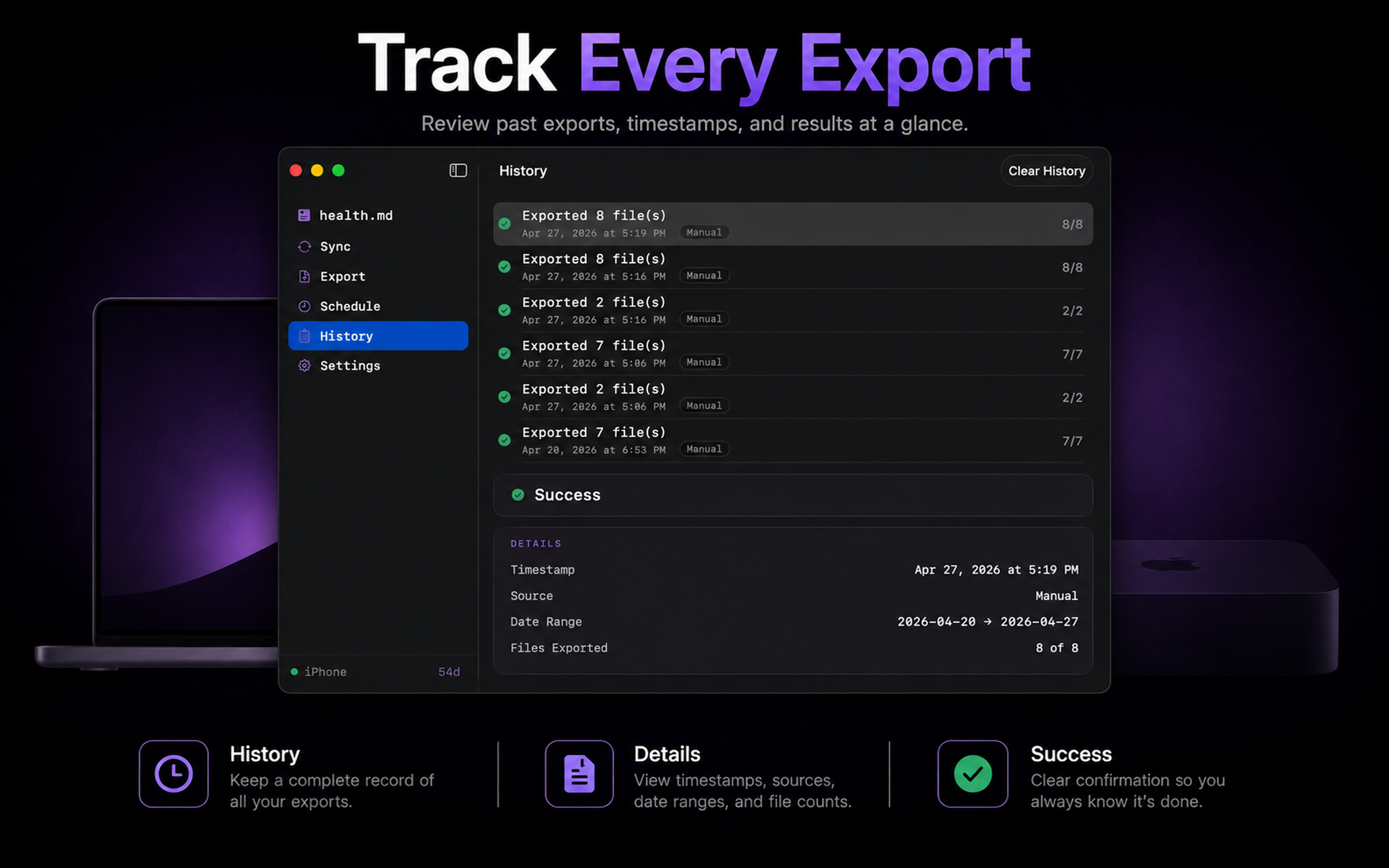
Task: Click the Source value 'Manual' in Details
Action: point(1057,596)
